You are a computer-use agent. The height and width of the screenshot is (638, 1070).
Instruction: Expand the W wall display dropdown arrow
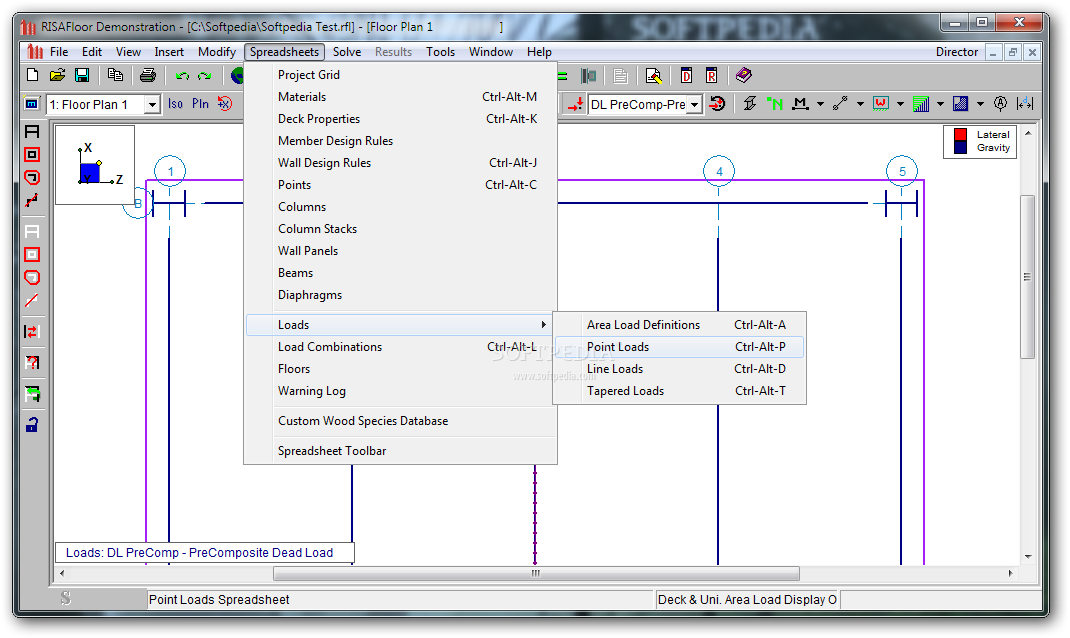[x=900, y=104]
